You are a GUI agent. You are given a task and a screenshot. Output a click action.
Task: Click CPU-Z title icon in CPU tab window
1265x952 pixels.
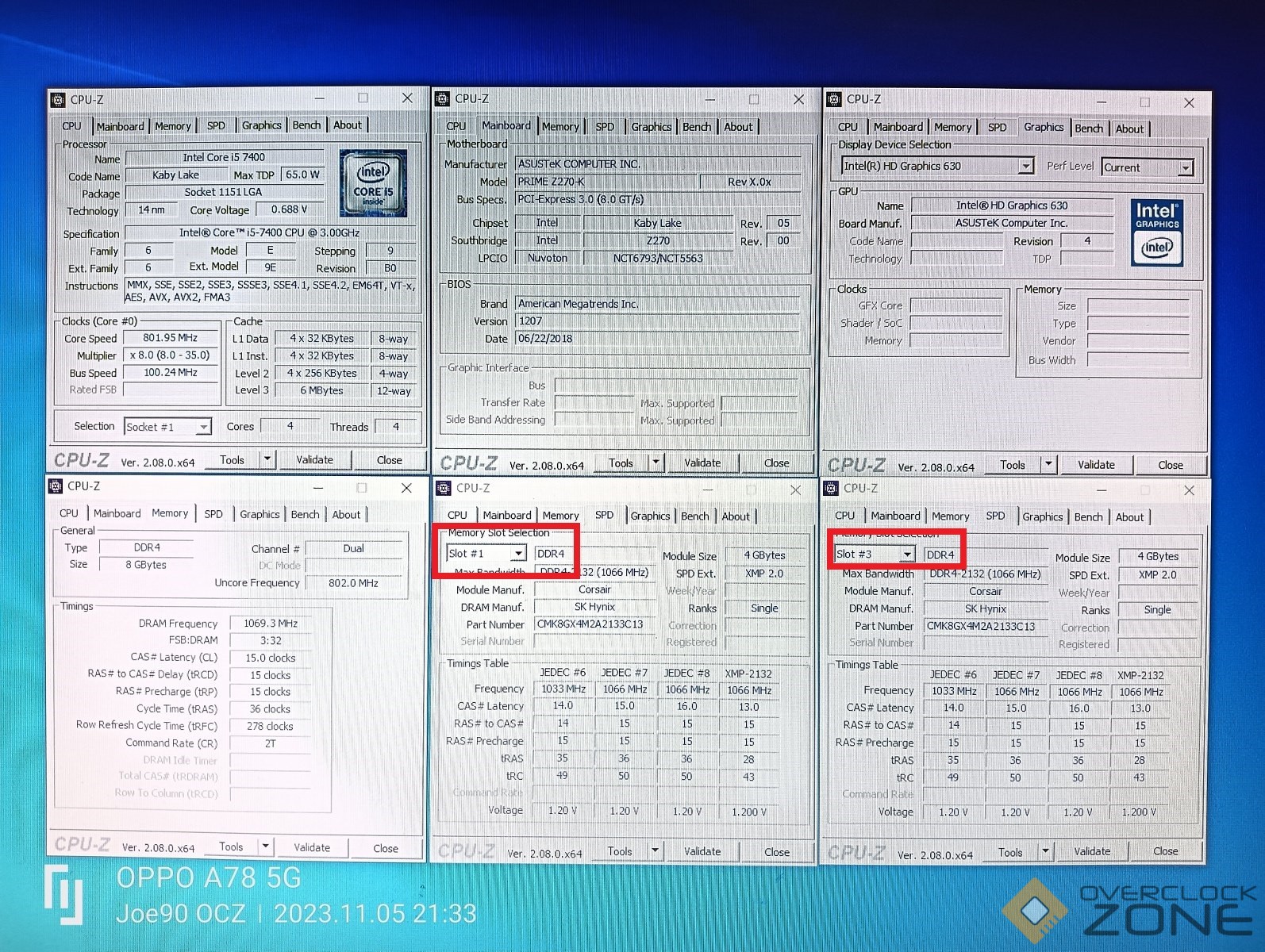click(x=58, y=100)
